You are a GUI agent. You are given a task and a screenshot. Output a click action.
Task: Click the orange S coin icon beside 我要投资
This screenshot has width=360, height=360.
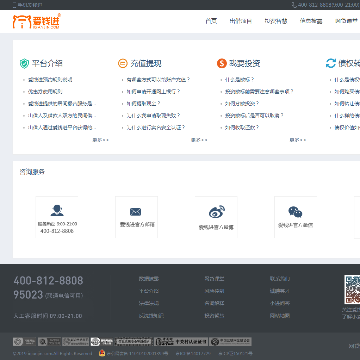coord(221,63)
